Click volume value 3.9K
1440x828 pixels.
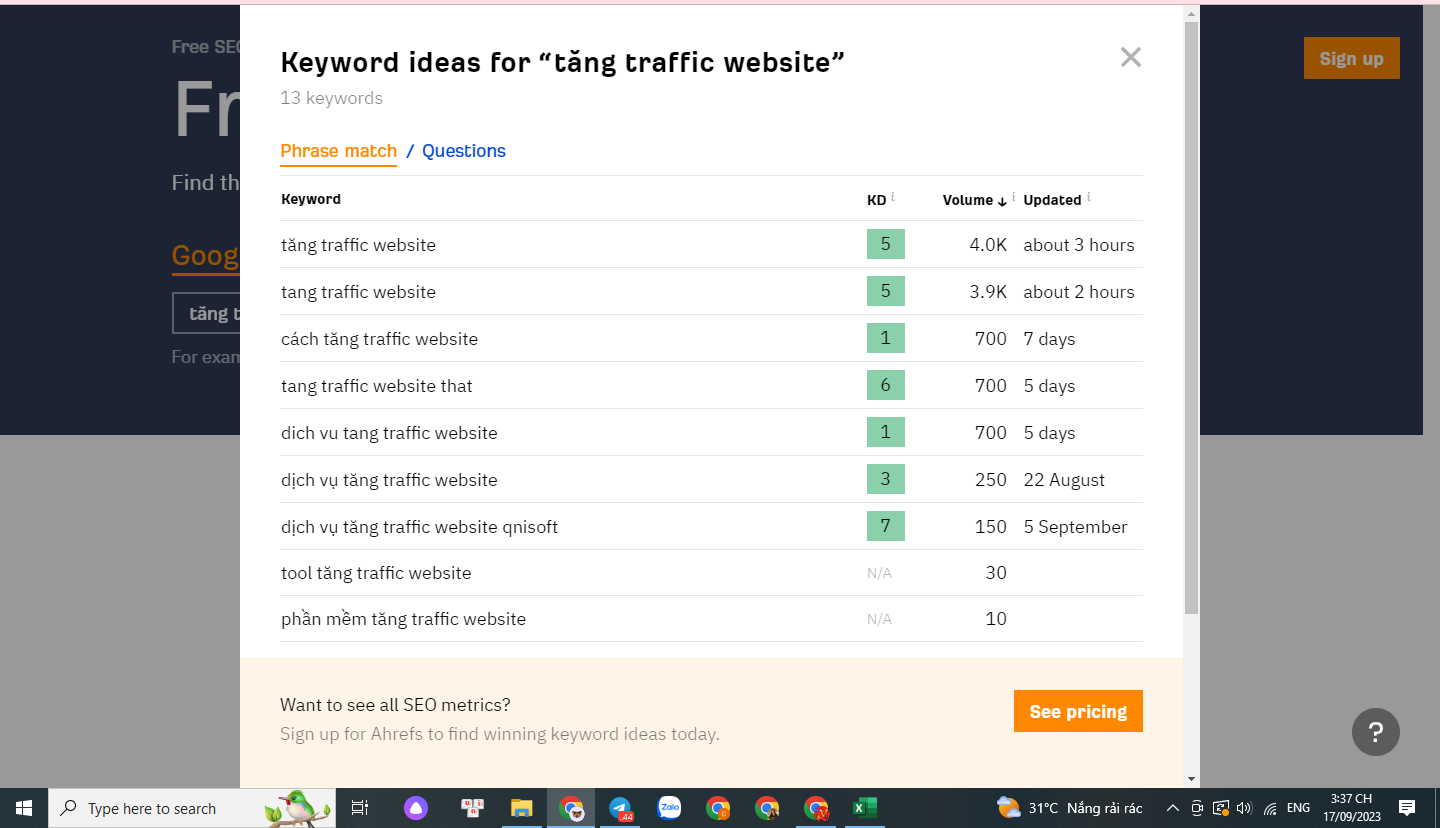point(988,292)
